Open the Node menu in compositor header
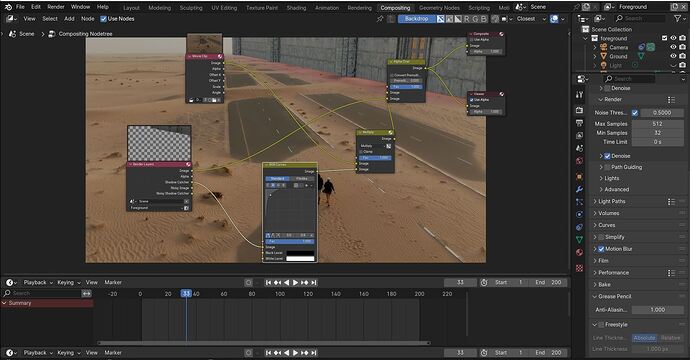 [x=88, y=19]
